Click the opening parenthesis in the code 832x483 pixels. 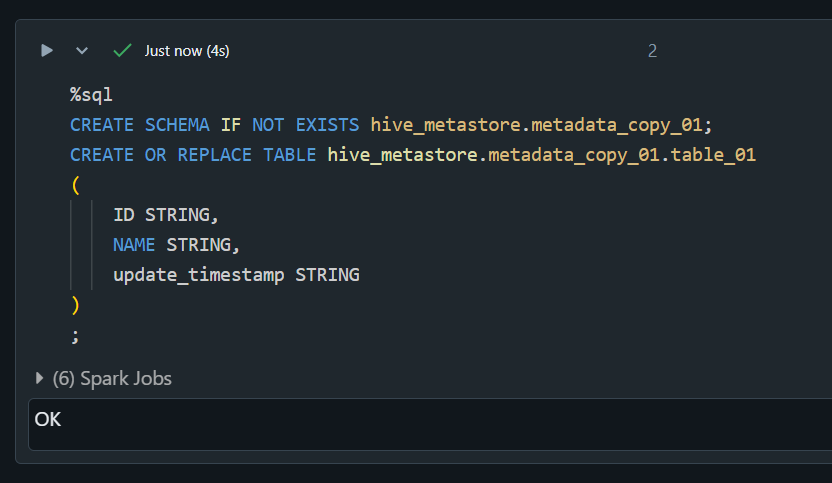coord(75,185)
